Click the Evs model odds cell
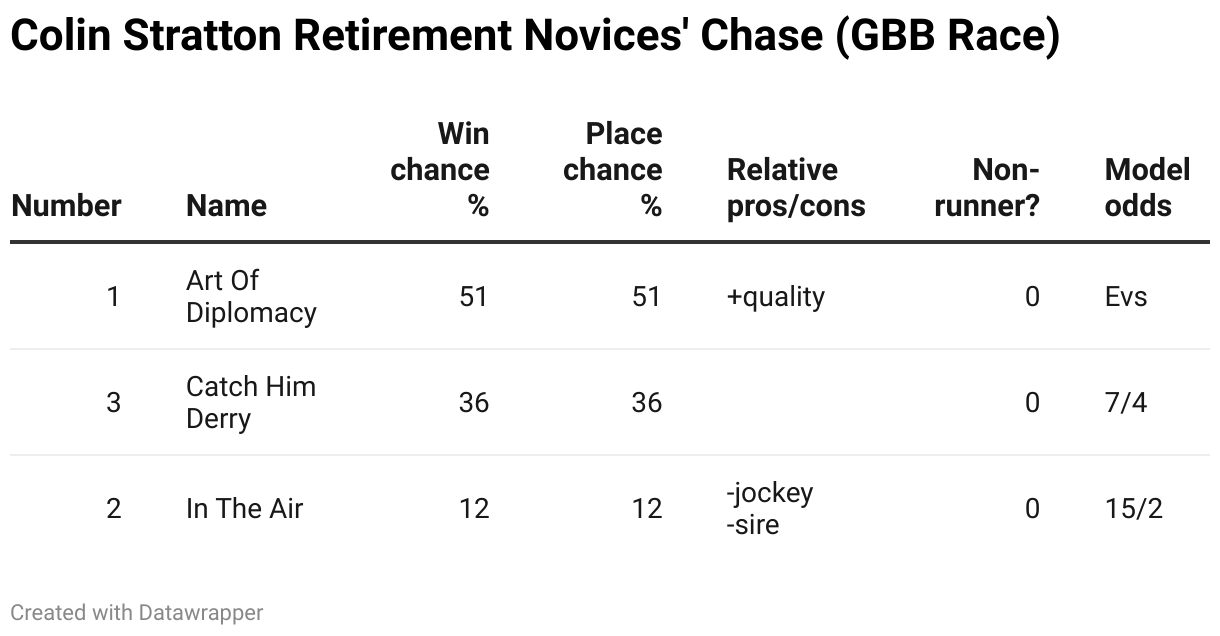Viewport: 1220px width, 636px height. 1126,297
